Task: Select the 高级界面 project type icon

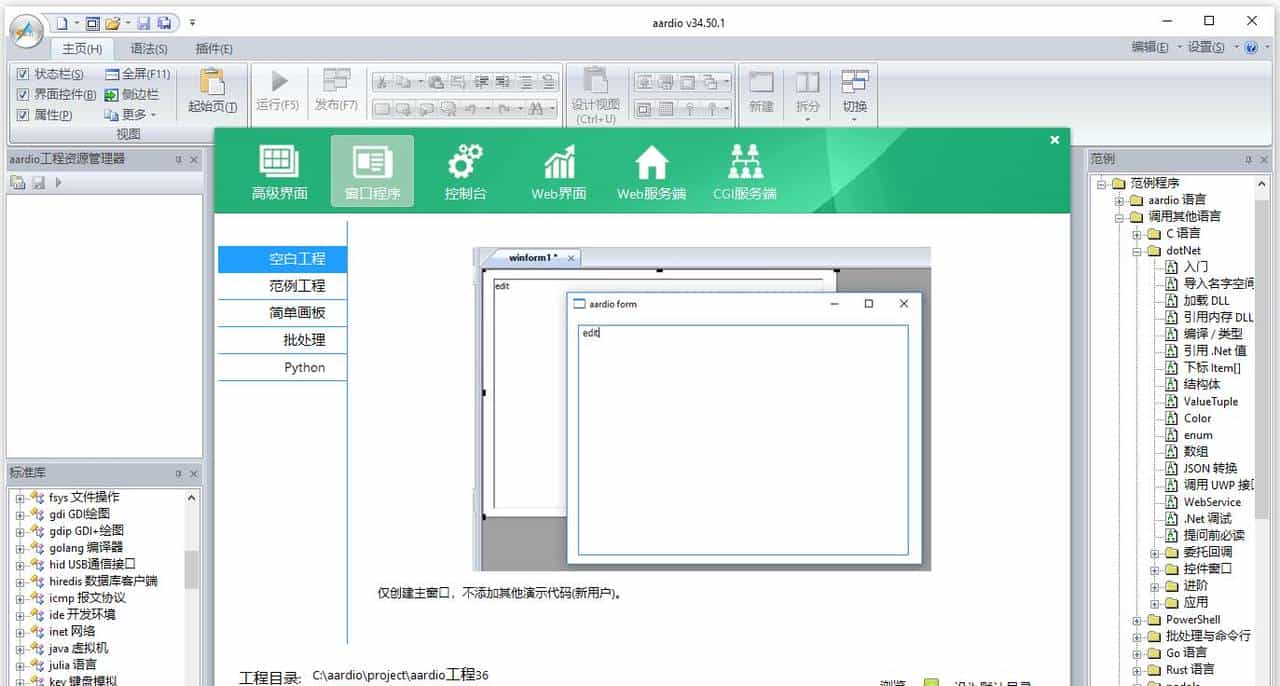Action: click(279, 170)
